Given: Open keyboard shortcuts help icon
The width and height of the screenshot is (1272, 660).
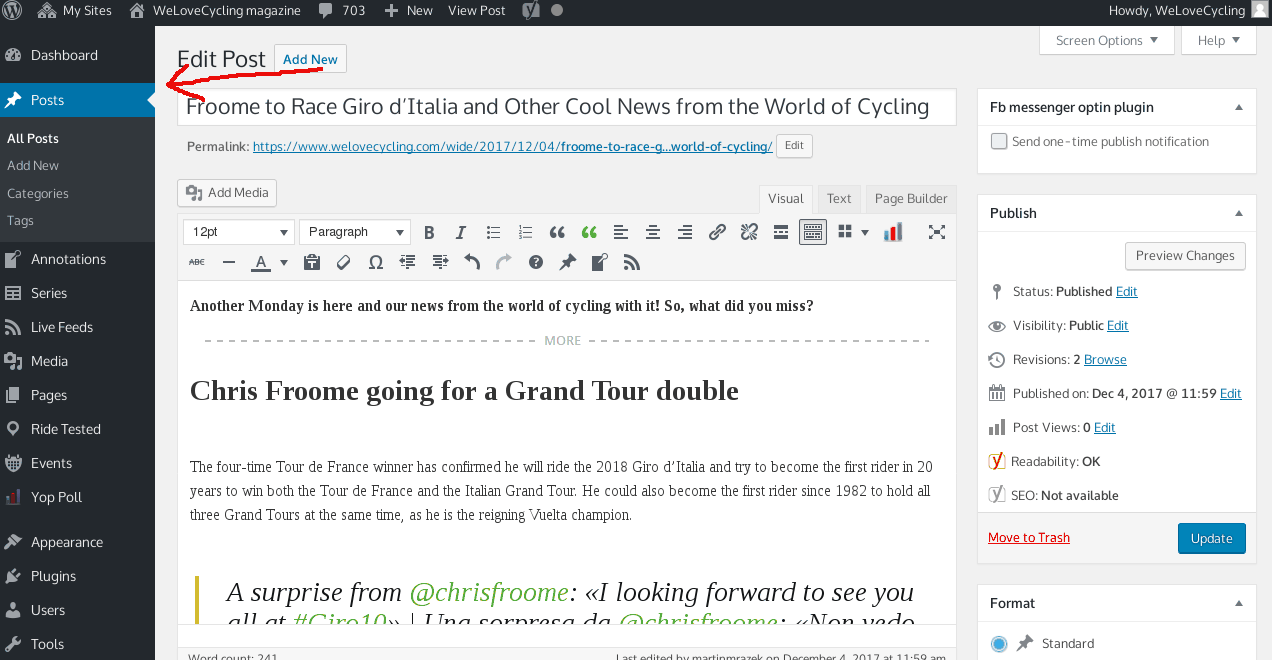Looking at the screenshot, I should click(x=536, y=262).
